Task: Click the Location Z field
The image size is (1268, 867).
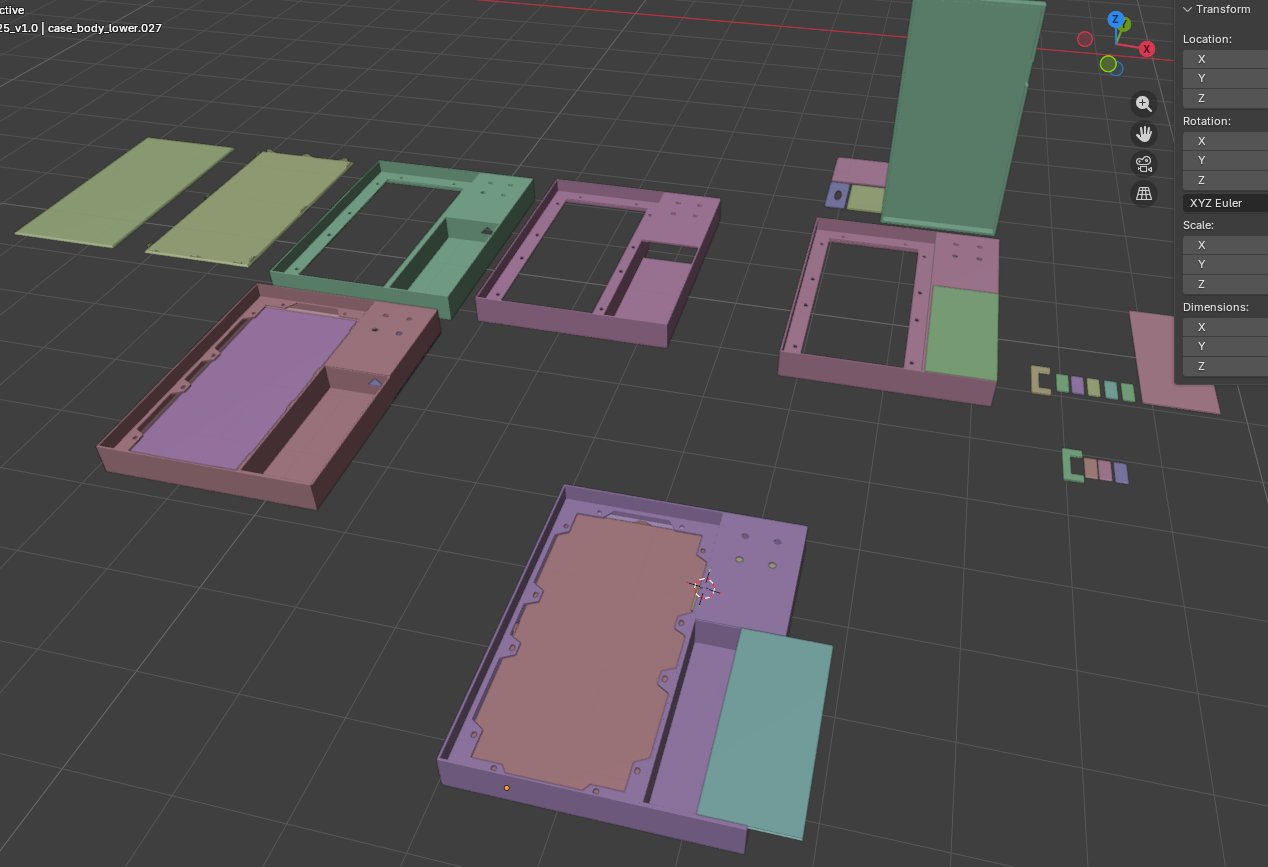Action: click(1225, 98)
